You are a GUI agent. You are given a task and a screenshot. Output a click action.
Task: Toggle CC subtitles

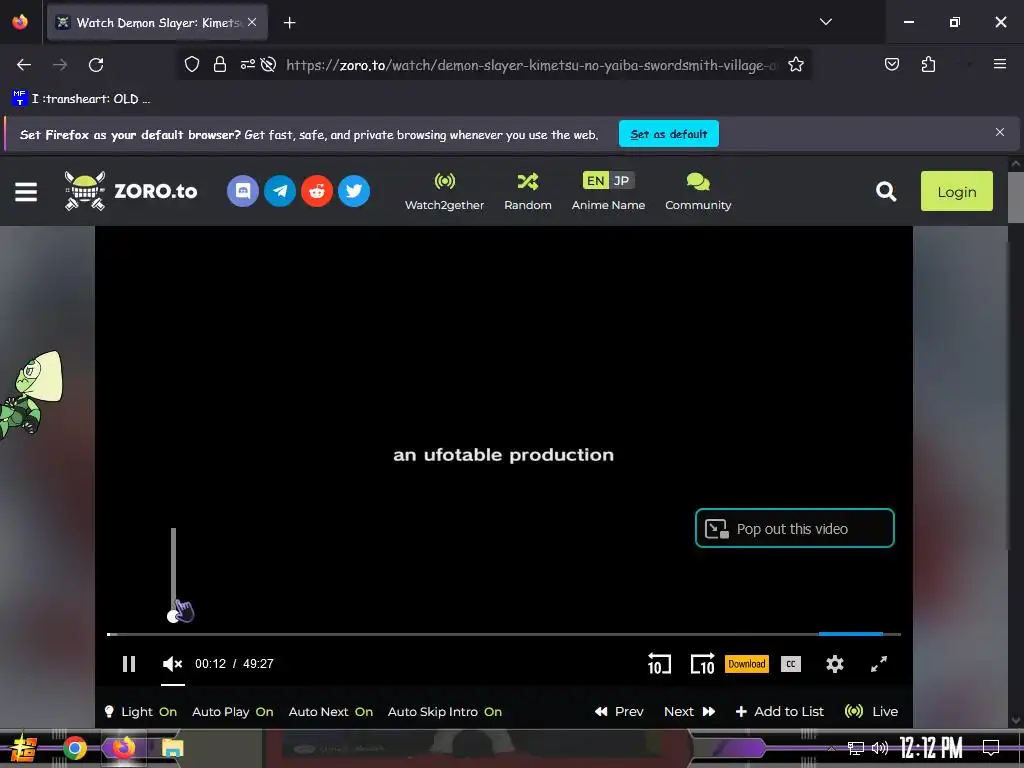pyautogui.click(x=791, y=664)
